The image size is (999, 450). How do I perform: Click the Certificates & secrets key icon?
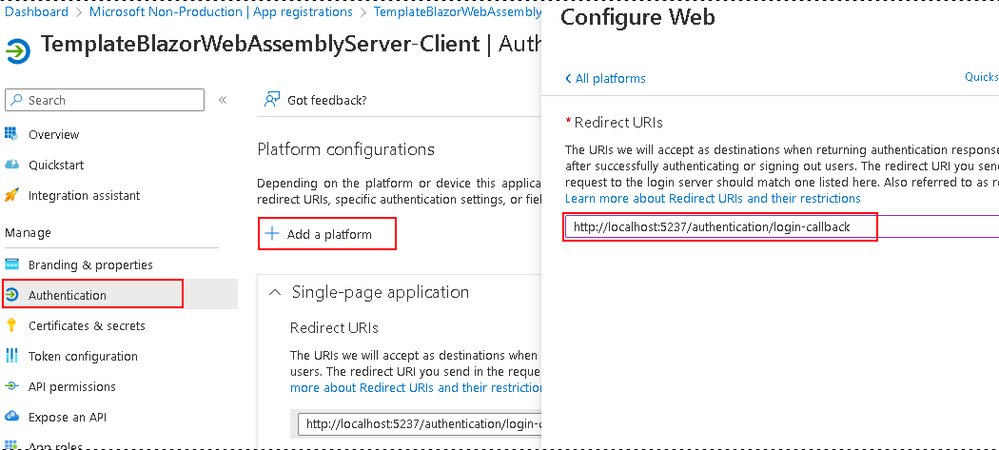pyautogui.click(x=11, y=325)
